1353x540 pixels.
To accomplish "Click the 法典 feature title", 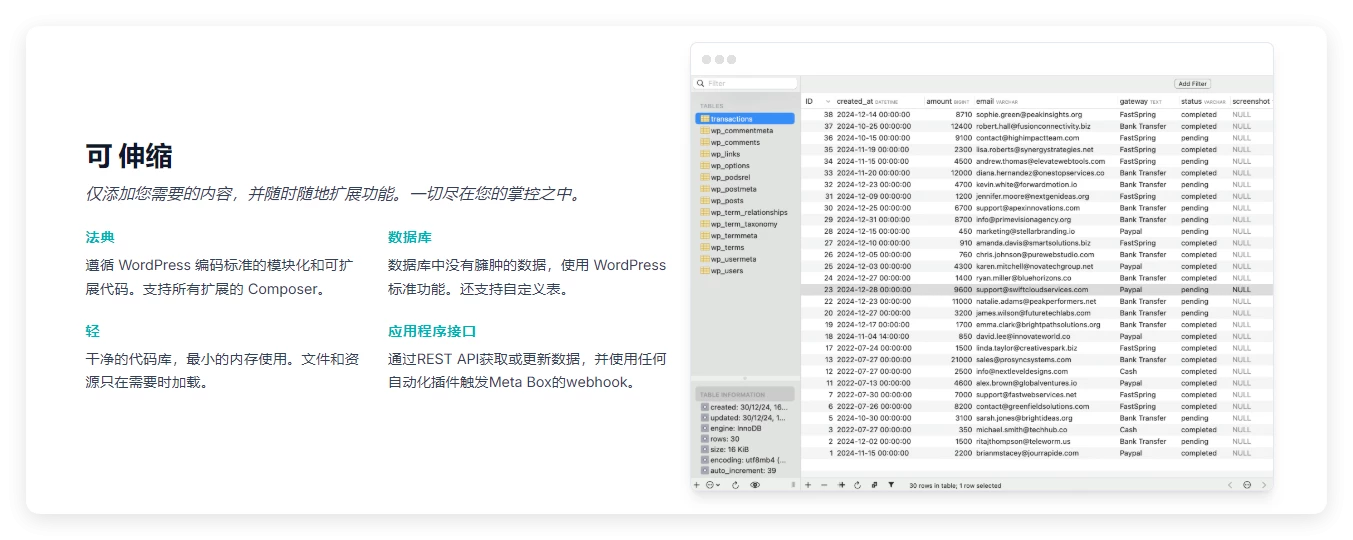I will [101, 237].
